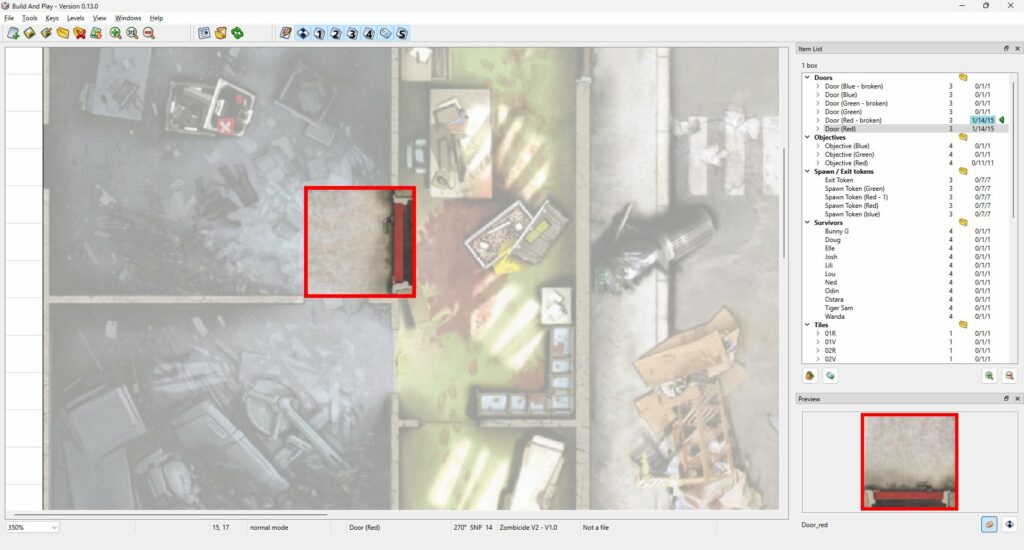The height and width of the screenshot is (550, 1024).
Task: Collapse the Tiles category
Action: [x=808, y=325]
